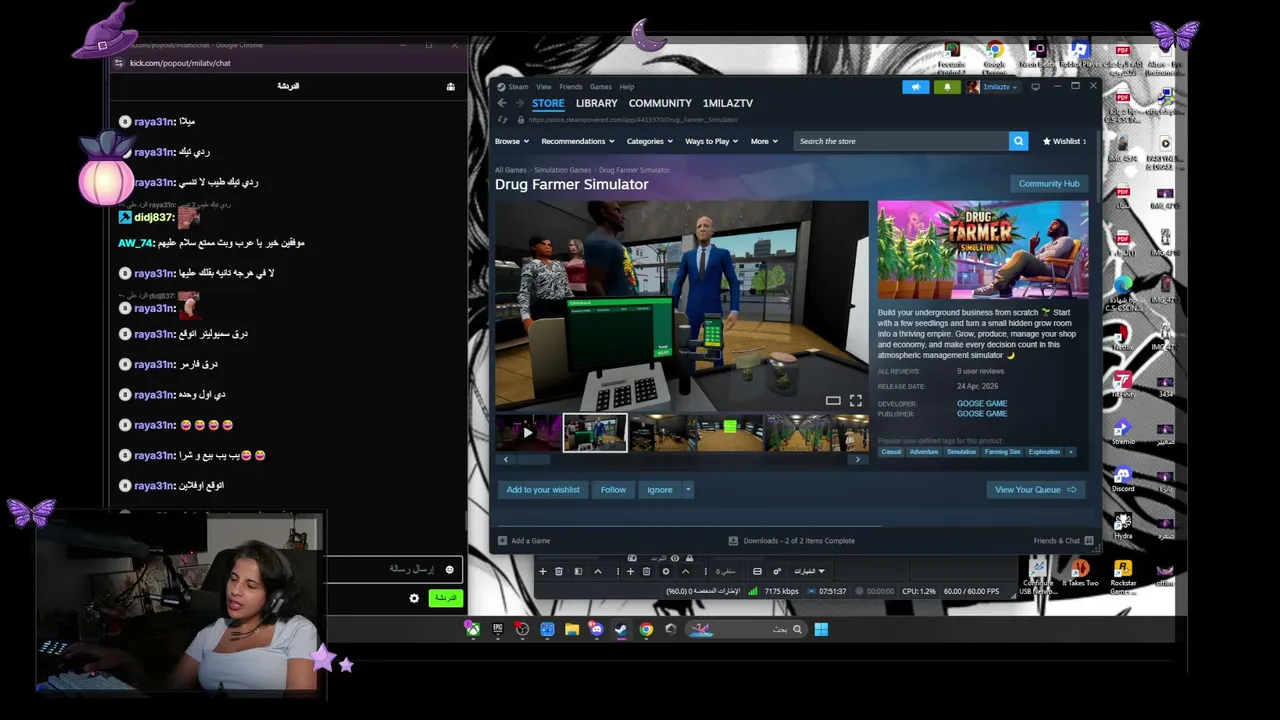Expand the More store menu
Image resolution: width=1280 pixels, height=720 pixels.
tap(764, 141)
